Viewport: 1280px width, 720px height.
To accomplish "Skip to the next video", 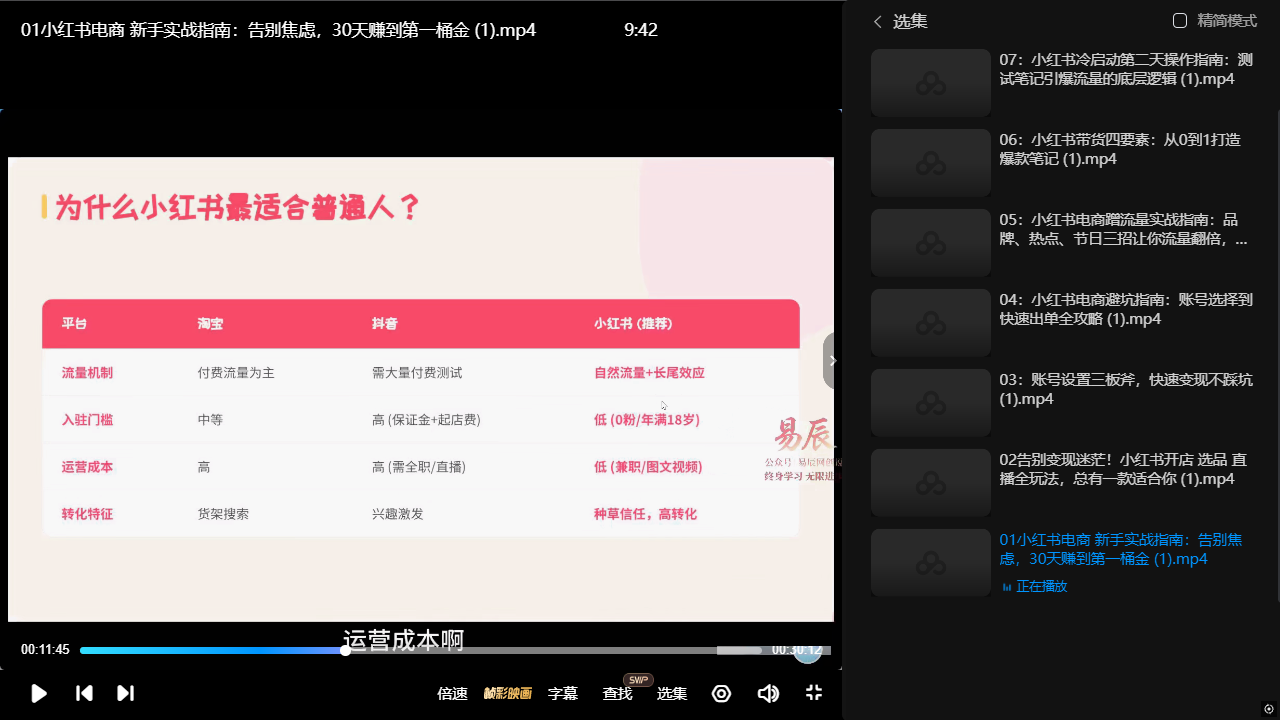I will tap(125, 693).
